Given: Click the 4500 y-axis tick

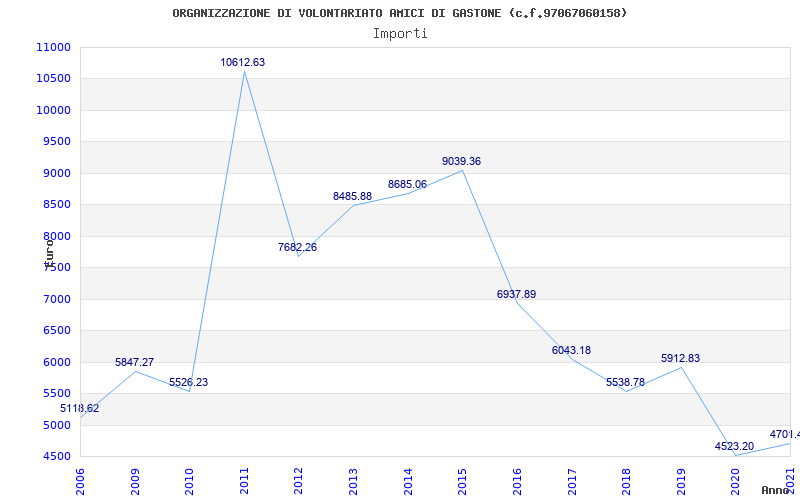Looking at the screenshot, I should (x=56, y=457).
